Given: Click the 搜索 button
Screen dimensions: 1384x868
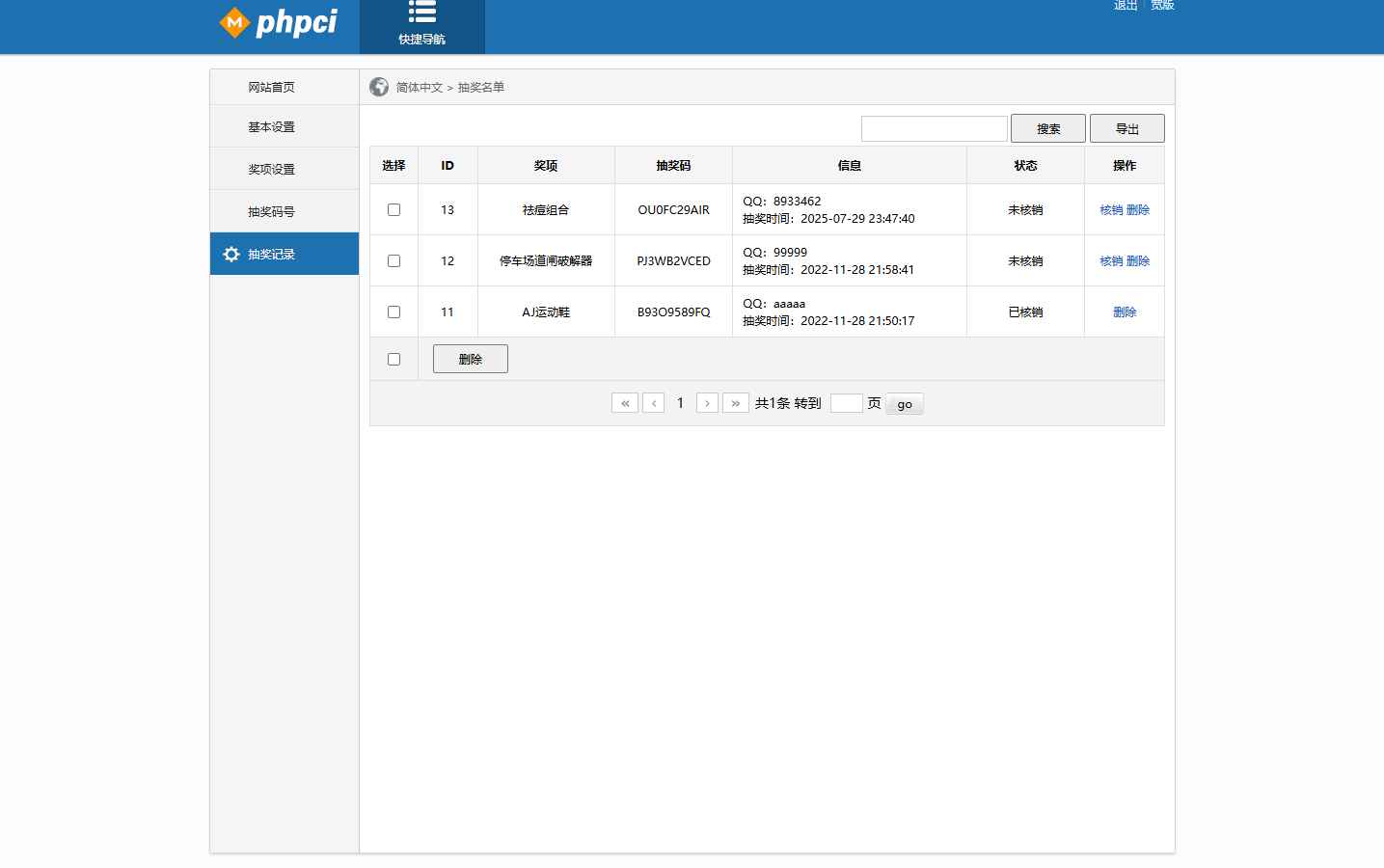Looking at the screenshot, I should click(1047, 127).
